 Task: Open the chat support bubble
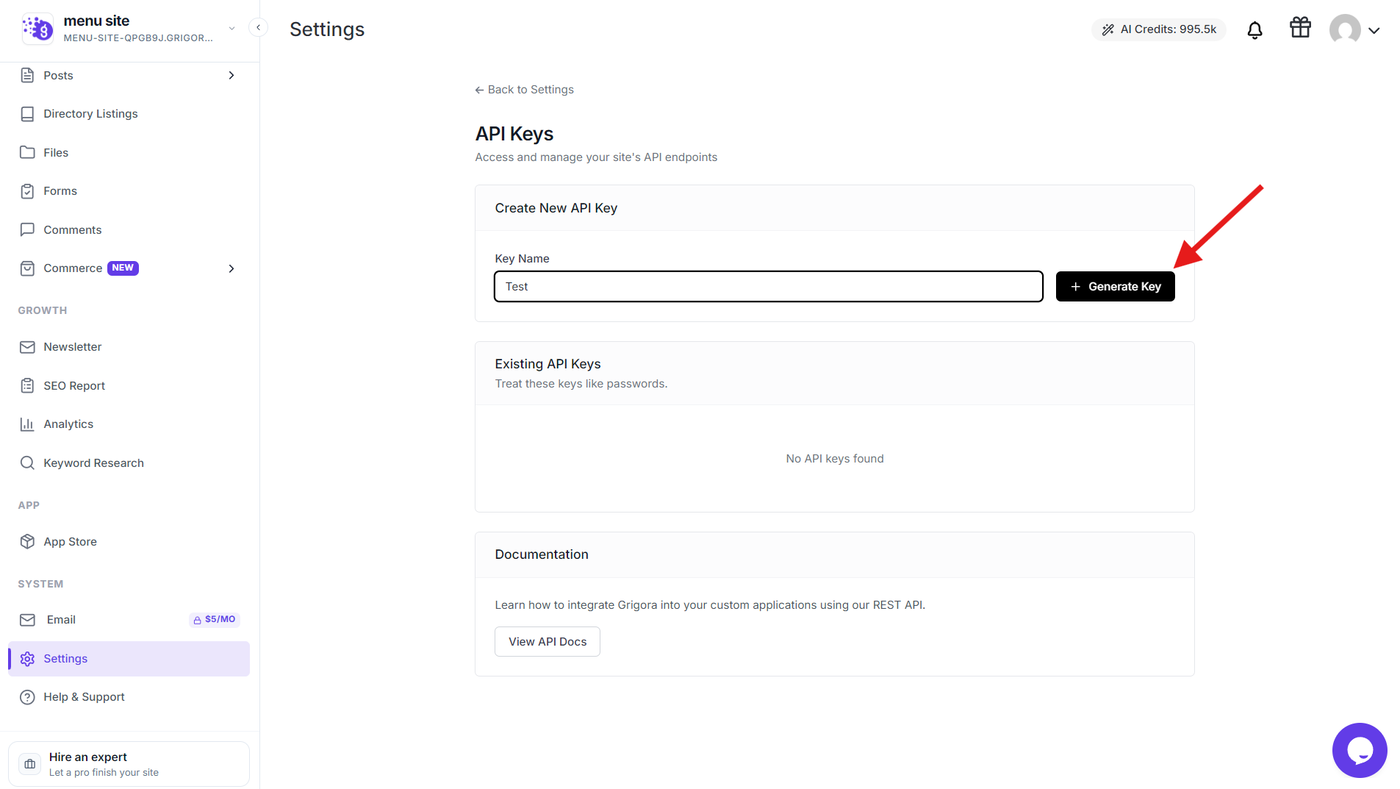(x=1359, y=750)
